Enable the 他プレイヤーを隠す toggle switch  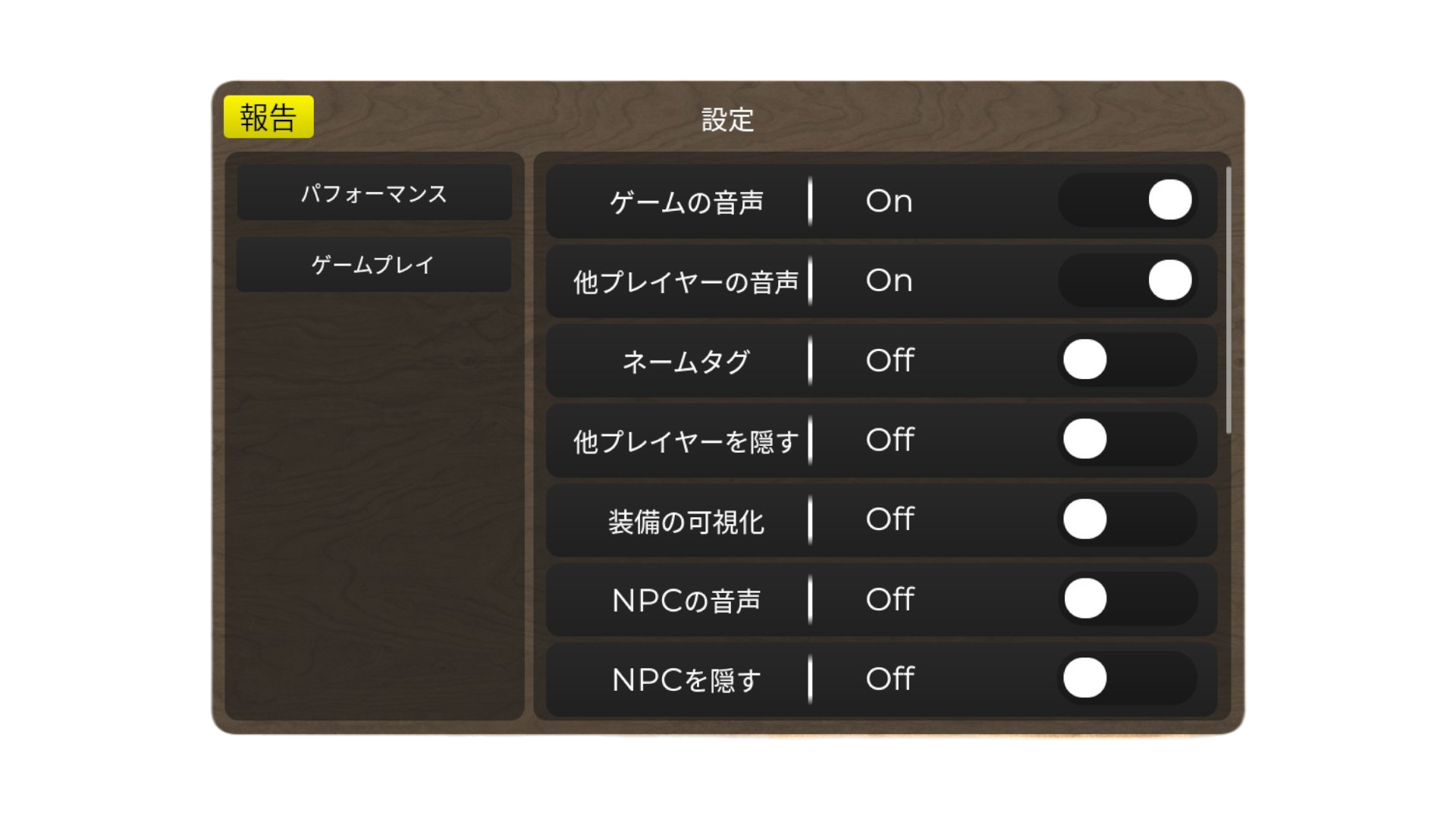point(1127,439)
